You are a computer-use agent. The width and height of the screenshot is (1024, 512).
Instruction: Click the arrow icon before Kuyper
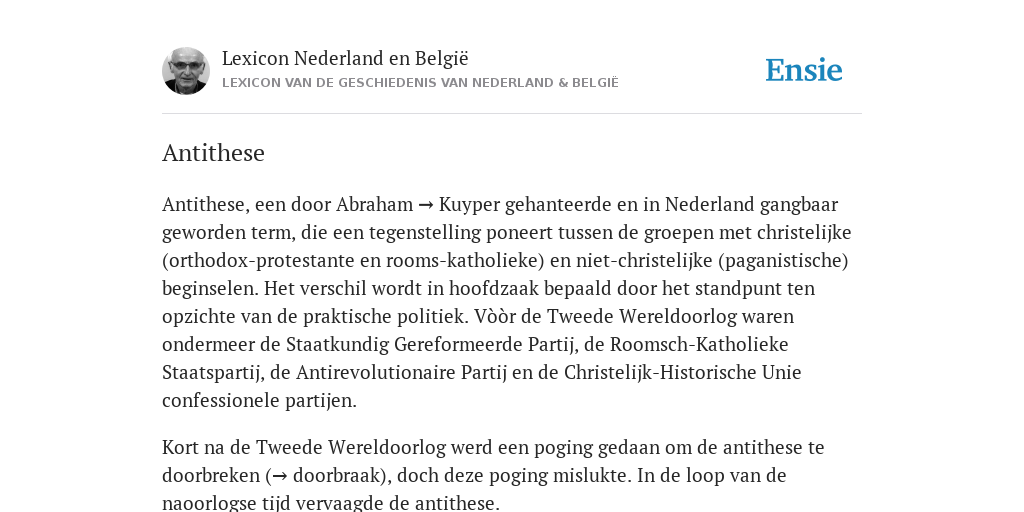(x=426, y=205)
